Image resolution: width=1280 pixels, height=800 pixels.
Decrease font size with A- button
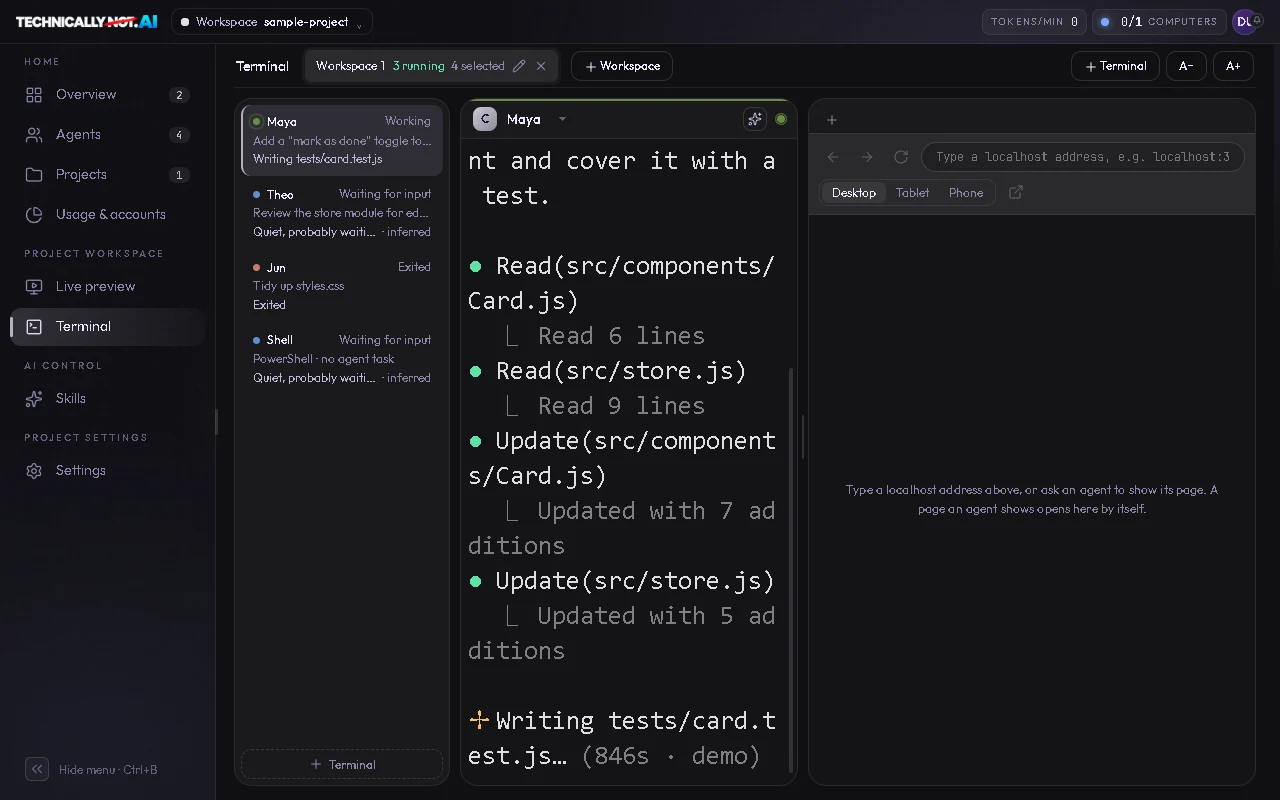(x=1186, y=66)
